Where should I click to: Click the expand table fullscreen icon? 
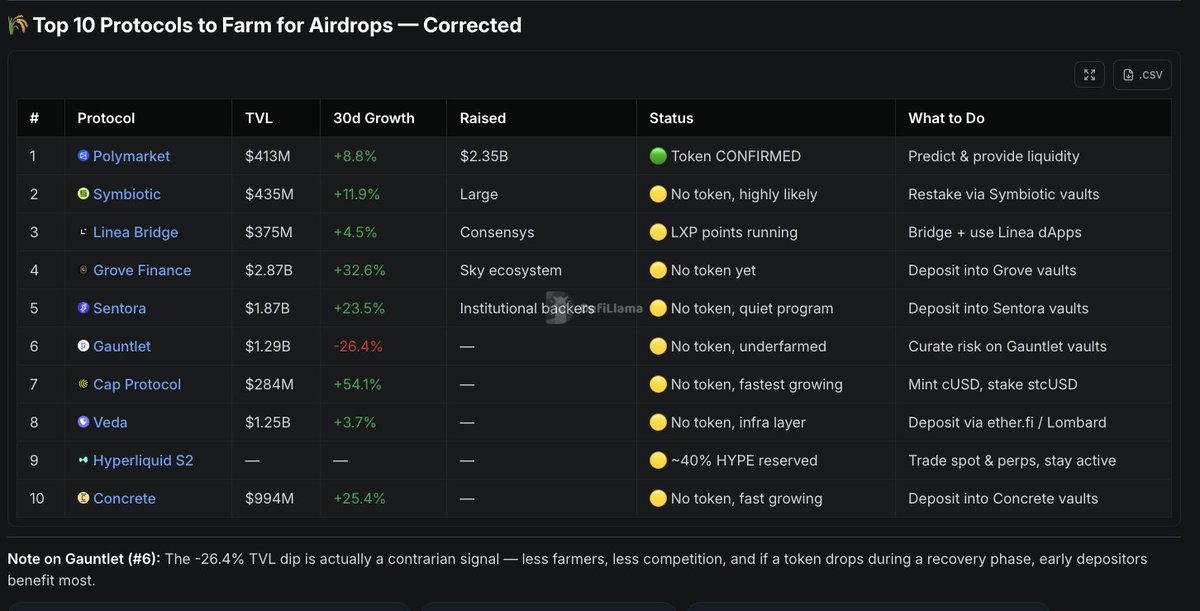click(x=1089, y=75)
